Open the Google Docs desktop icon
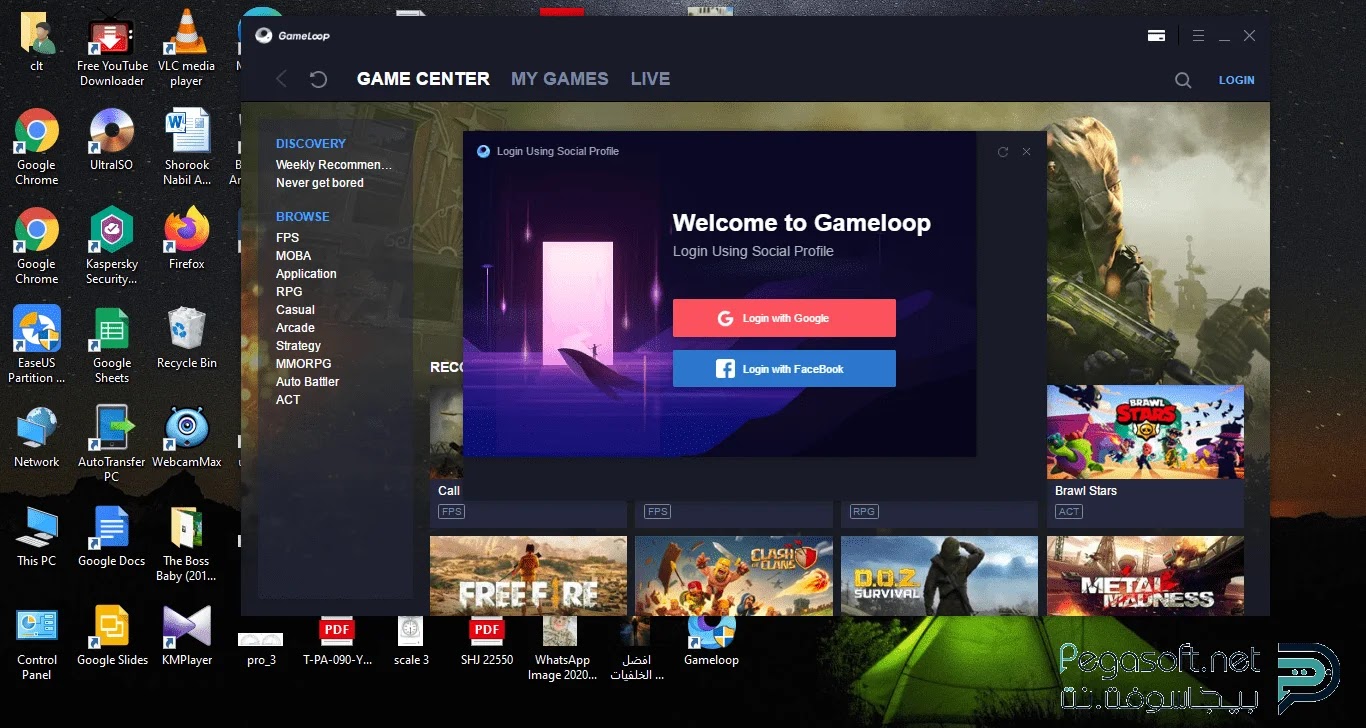The width and height of the screenshot is (1366, 728). (x=112, y=536)
